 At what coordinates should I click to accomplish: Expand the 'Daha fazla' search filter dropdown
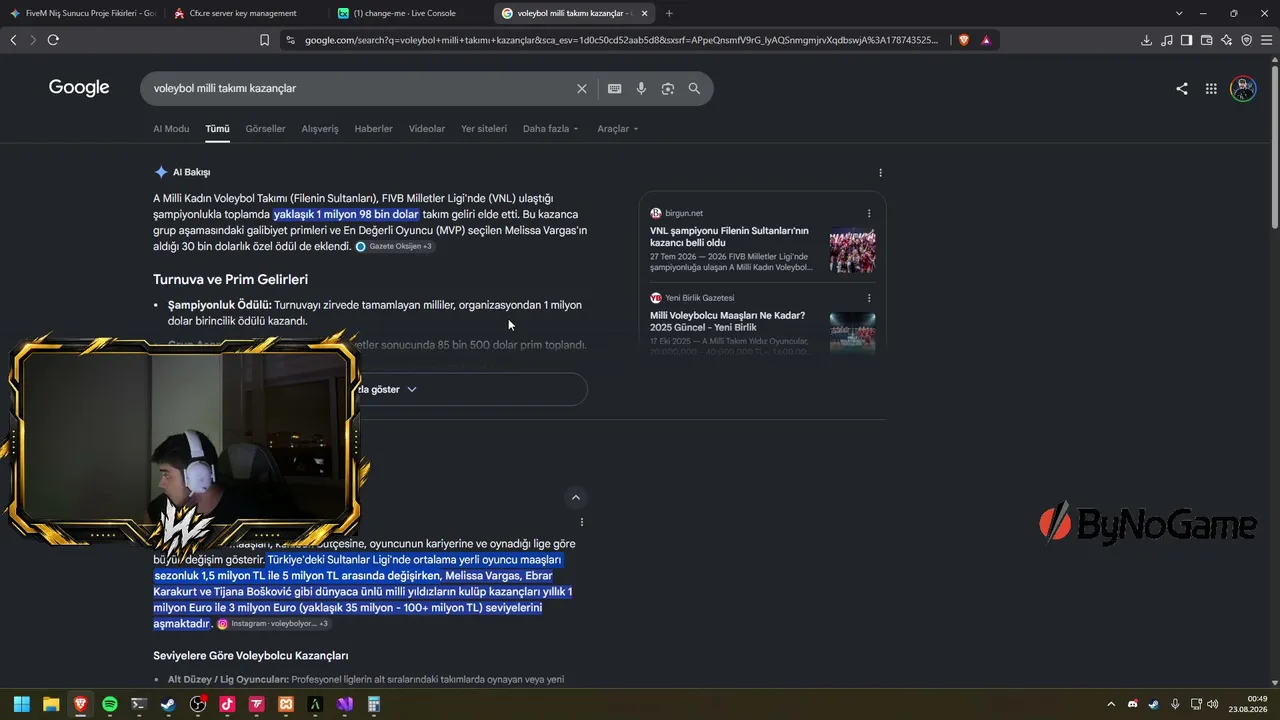[550, 129]
